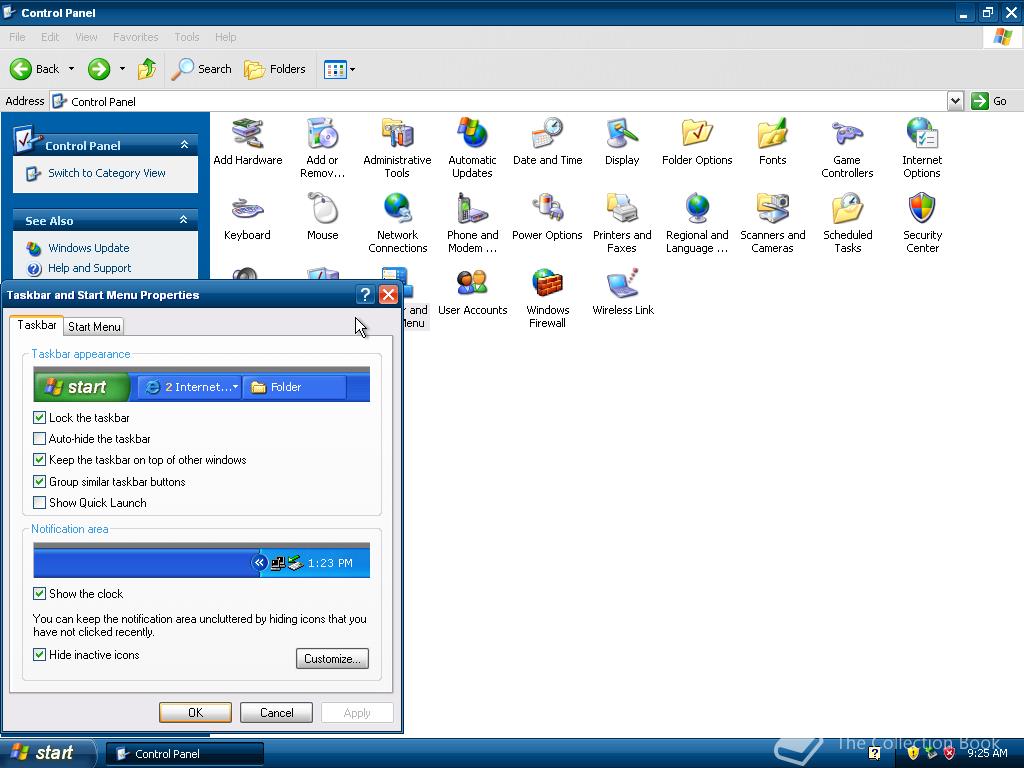Open Automatic Updates icon

click(x=472, y=148)
